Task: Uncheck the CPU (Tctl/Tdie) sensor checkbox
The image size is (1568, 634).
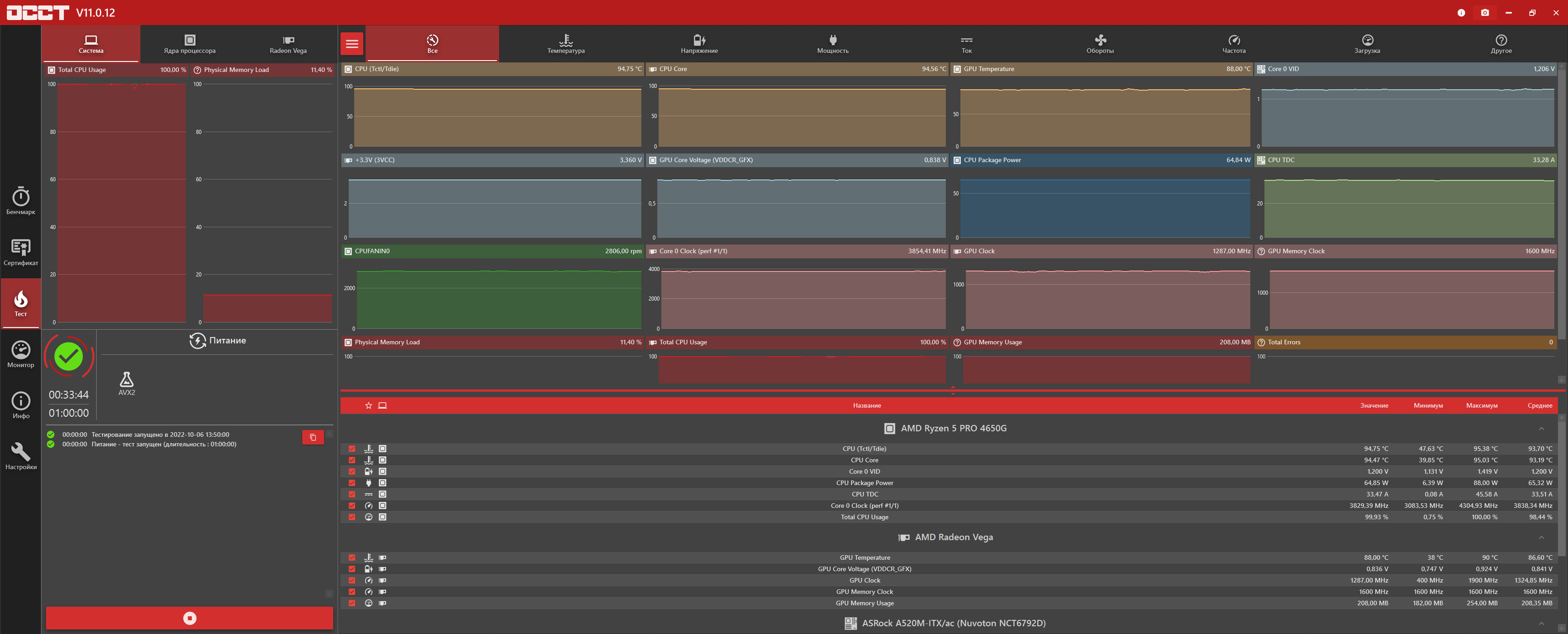Action: pos(352,449)
